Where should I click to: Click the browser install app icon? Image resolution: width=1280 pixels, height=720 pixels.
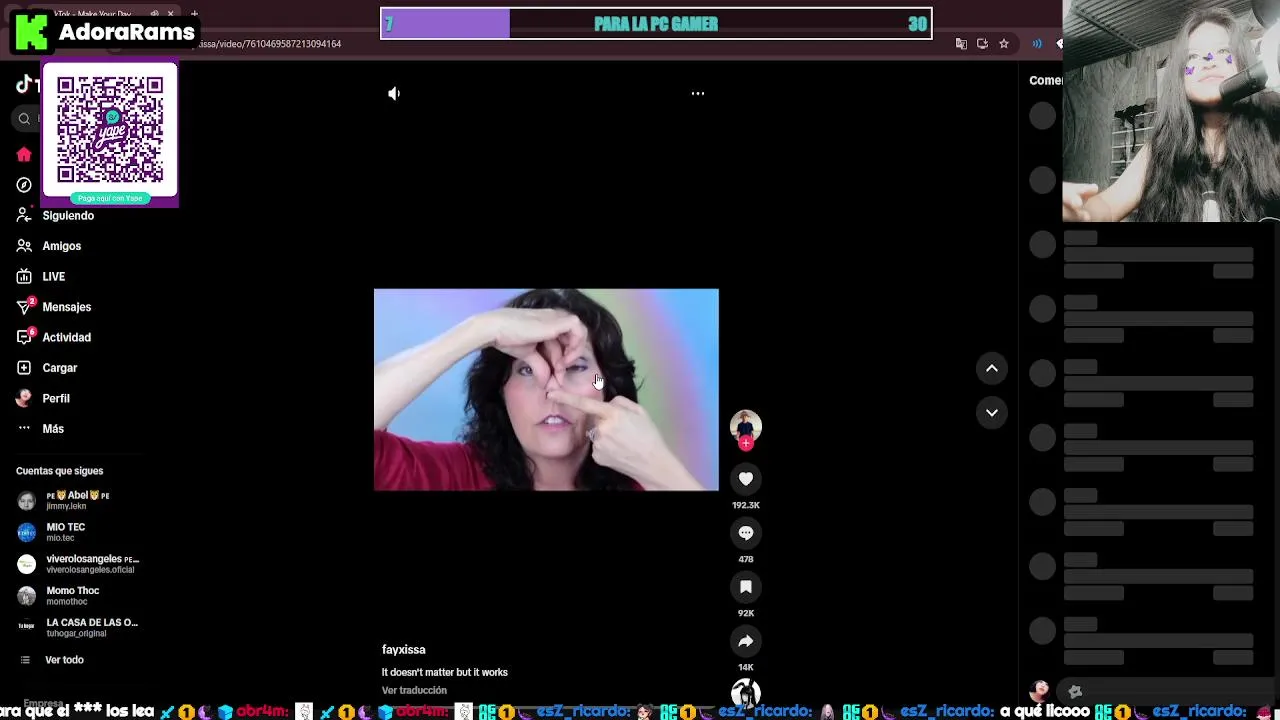click(x=982, y=44)
